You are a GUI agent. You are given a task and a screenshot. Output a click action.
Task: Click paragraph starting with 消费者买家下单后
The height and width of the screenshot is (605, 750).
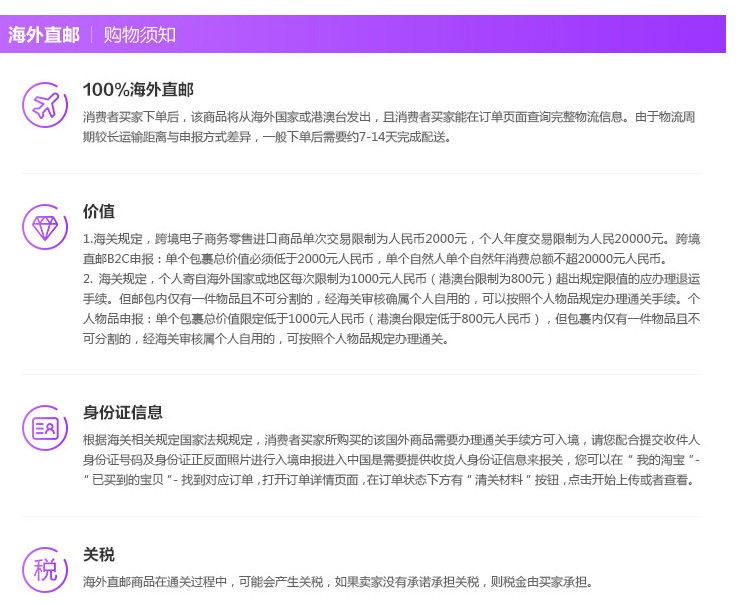[x=389, y=127]
